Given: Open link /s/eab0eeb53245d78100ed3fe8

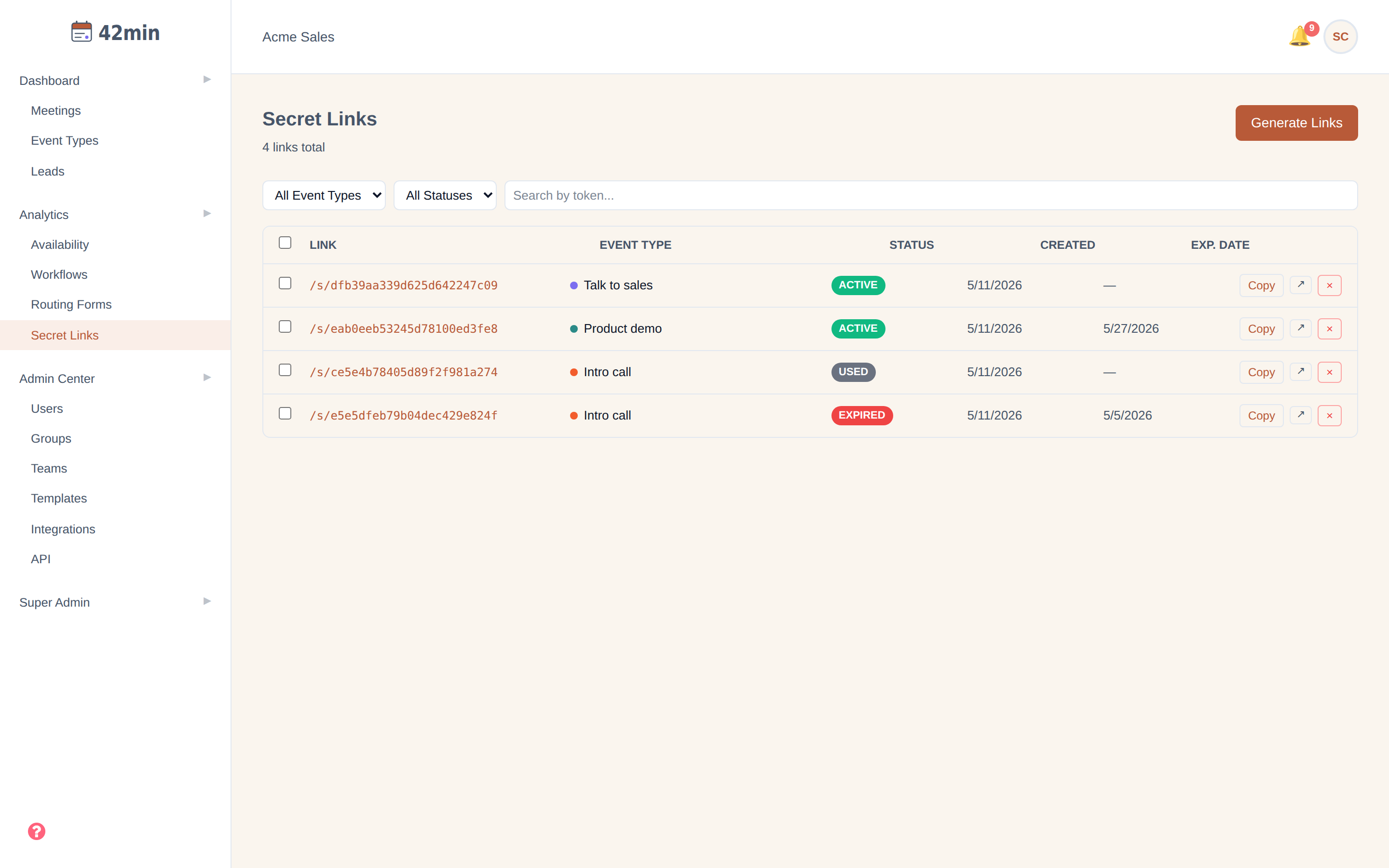Looking at the screenshot, I should click(x=404, y=329).
